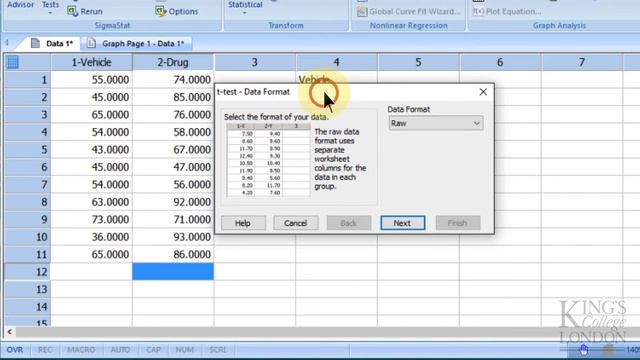
Task: Click the Graph Page 1 tab icon
Action: (x=91, y=43)
